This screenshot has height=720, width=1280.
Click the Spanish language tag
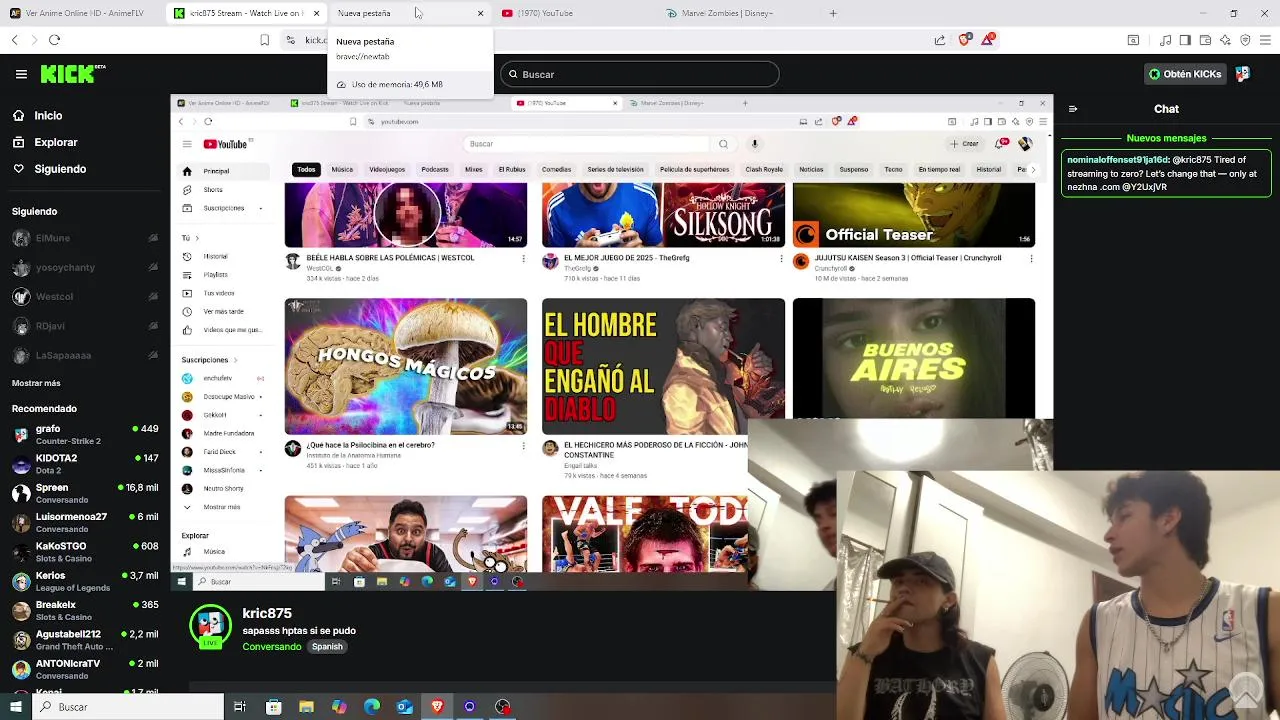tap(327, 647)
